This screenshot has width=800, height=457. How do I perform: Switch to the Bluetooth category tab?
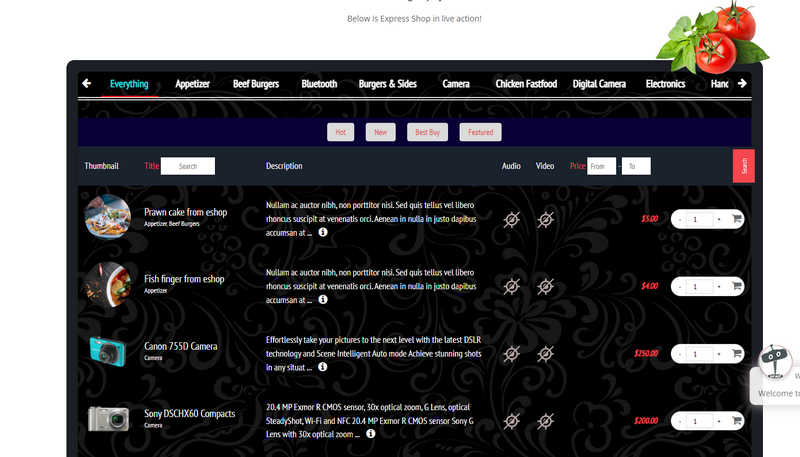319,84
